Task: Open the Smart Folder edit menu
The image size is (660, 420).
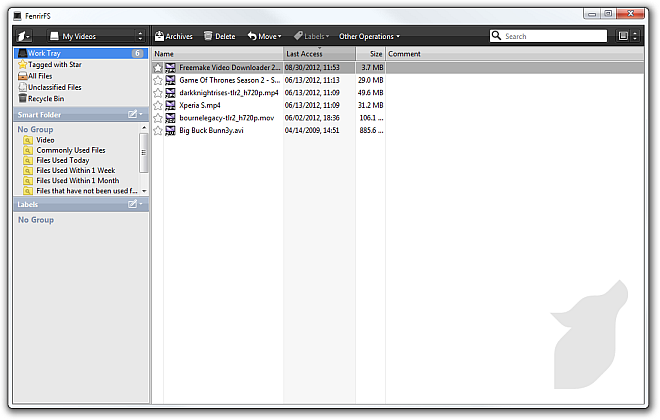Action: 135,114
